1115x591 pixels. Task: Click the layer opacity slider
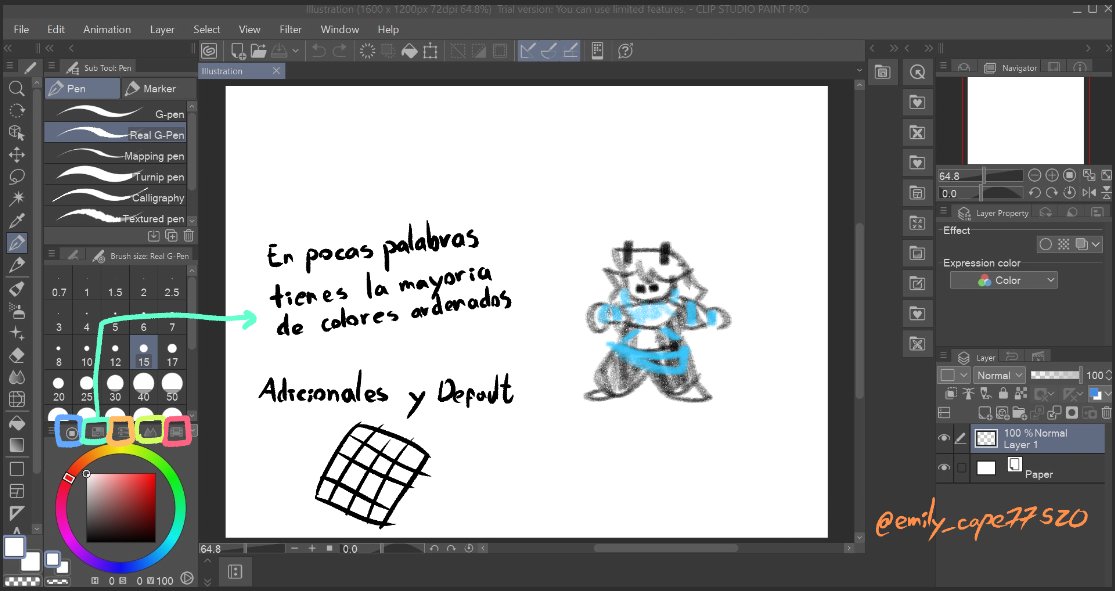(1055, 375)
